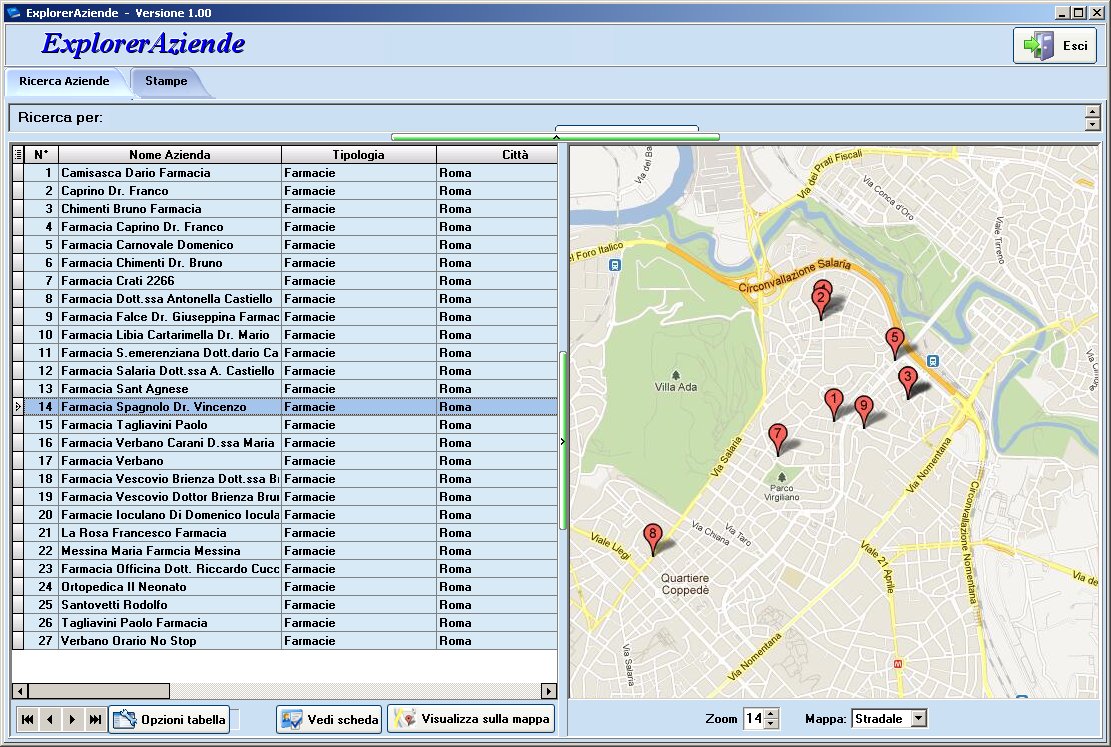Viewport: 1111px width, 747px height.
Task: Click map marker number 7
Action: point(778,439)
